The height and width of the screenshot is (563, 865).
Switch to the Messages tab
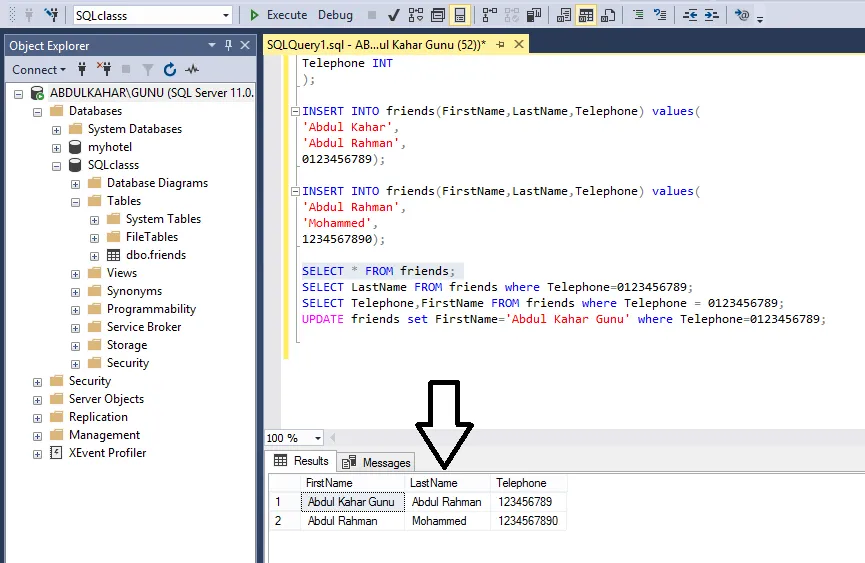click(x=376, y=463)
